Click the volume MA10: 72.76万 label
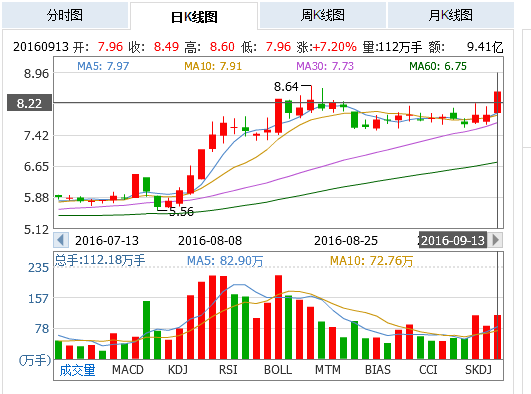This screenshot has width=531, height=394. pos(371,261)
